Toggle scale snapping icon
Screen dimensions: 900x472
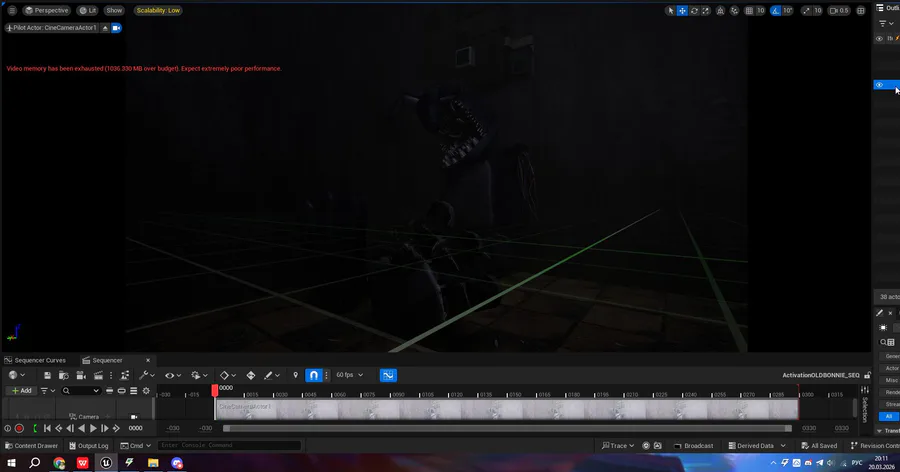point(806,10)
